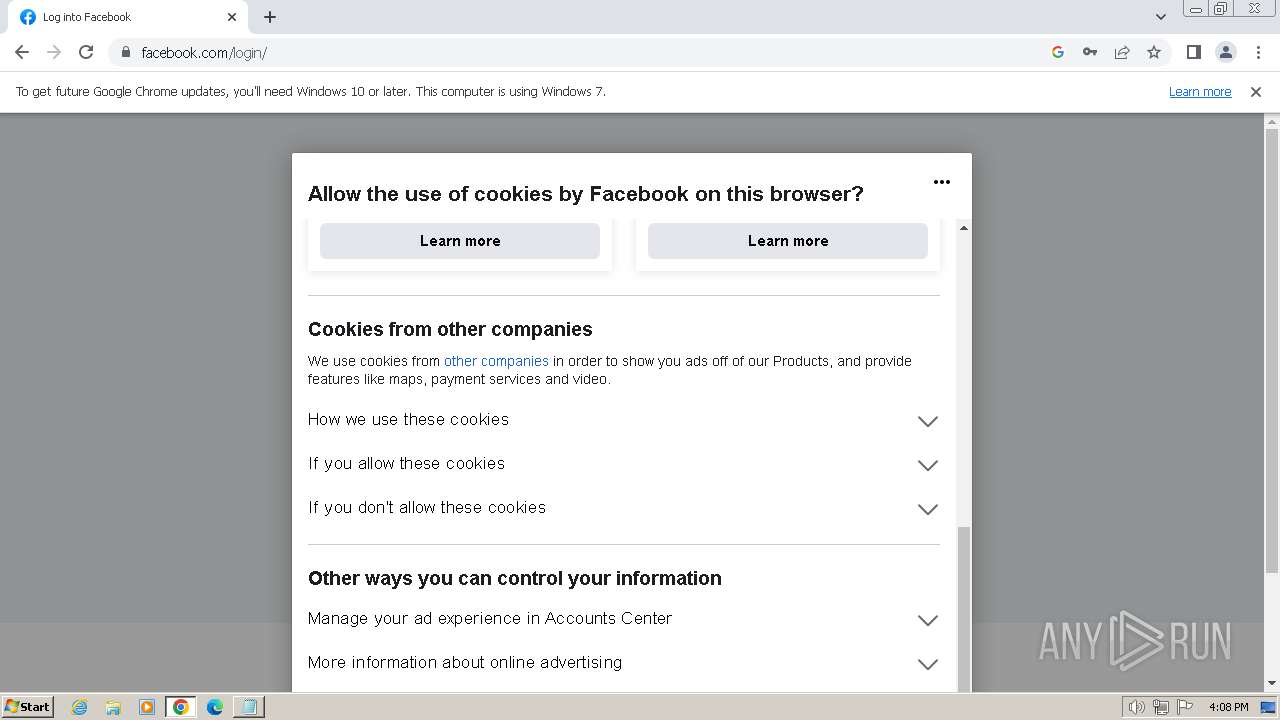Open the Windows Start menu
Viewport: 1280px width, 720px height.
(27, 706)
